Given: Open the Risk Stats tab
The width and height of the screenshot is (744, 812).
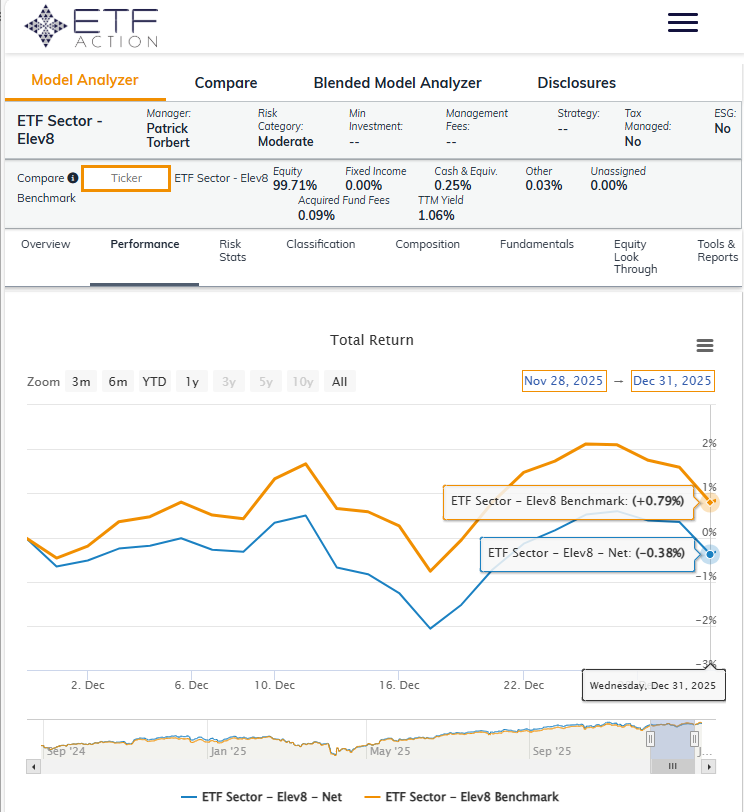Looking at the screenshot, I should pos(230,250).
